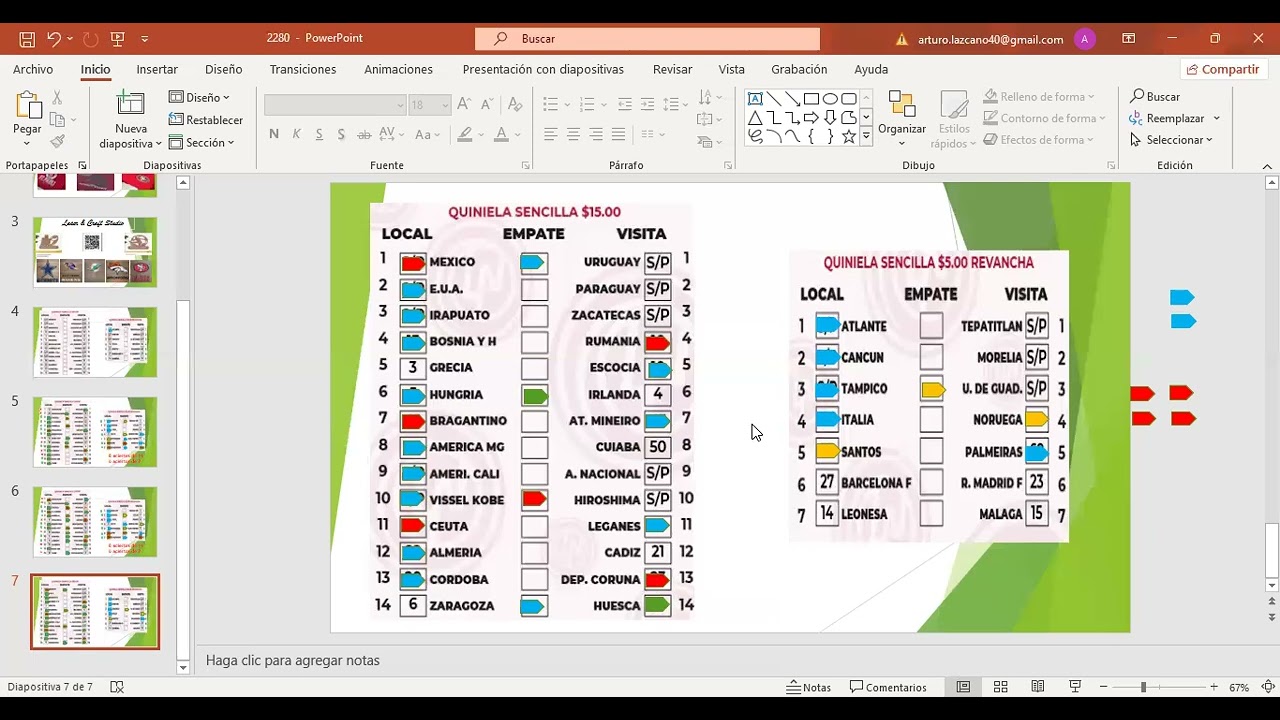
Task: Open Notas pane from status bar
Action: [x=808, y=687]
